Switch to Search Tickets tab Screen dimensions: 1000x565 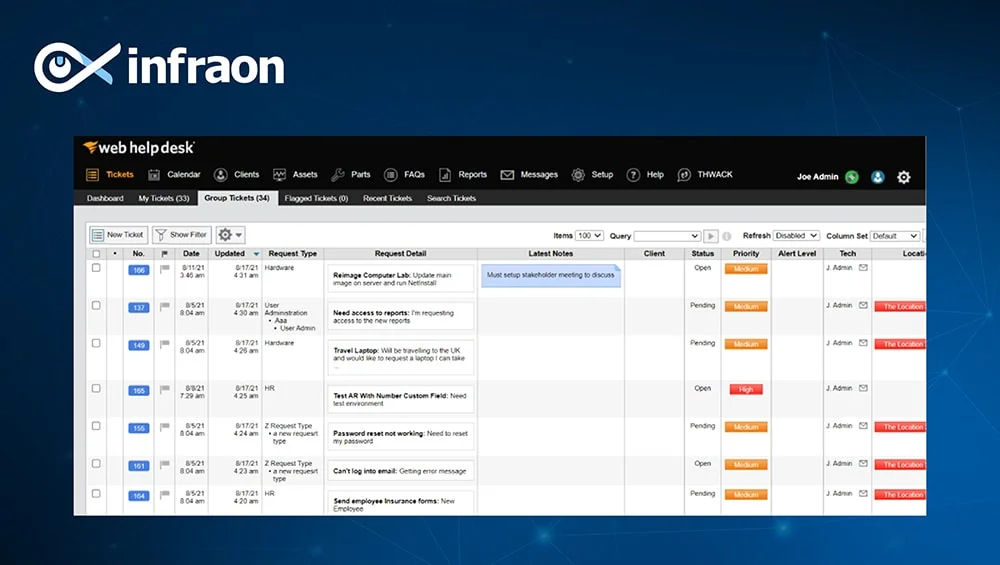[452, 198]
